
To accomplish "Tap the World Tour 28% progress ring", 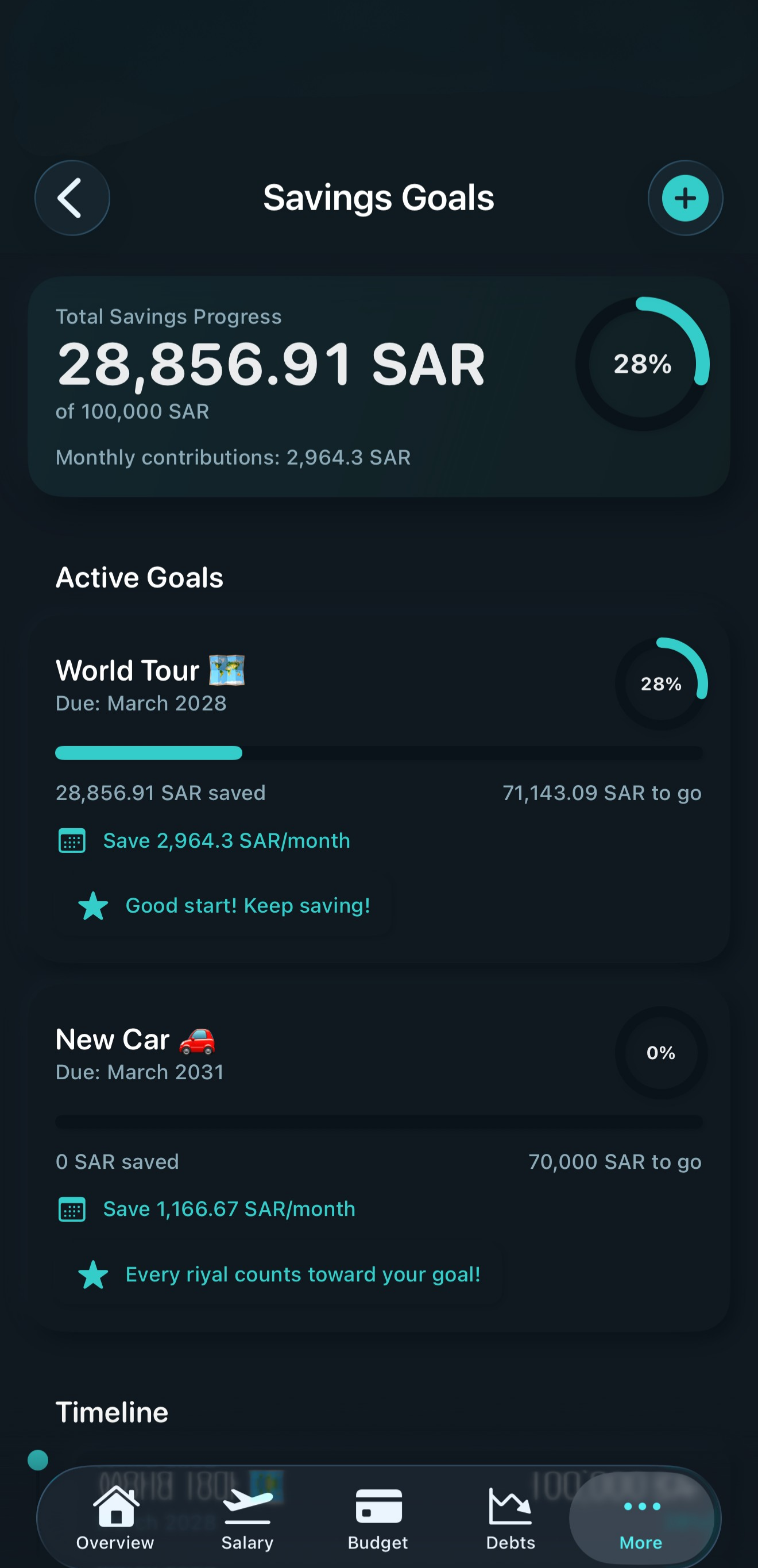I will click(662, 683).
